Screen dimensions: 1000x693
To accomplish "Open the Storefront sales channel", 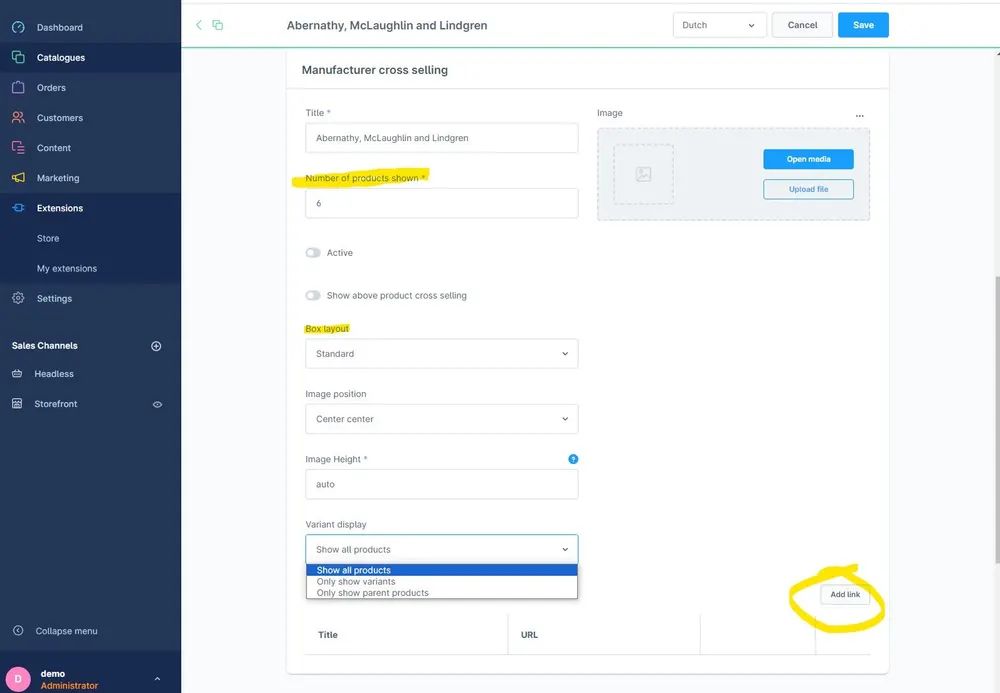I will click(56, 404).
